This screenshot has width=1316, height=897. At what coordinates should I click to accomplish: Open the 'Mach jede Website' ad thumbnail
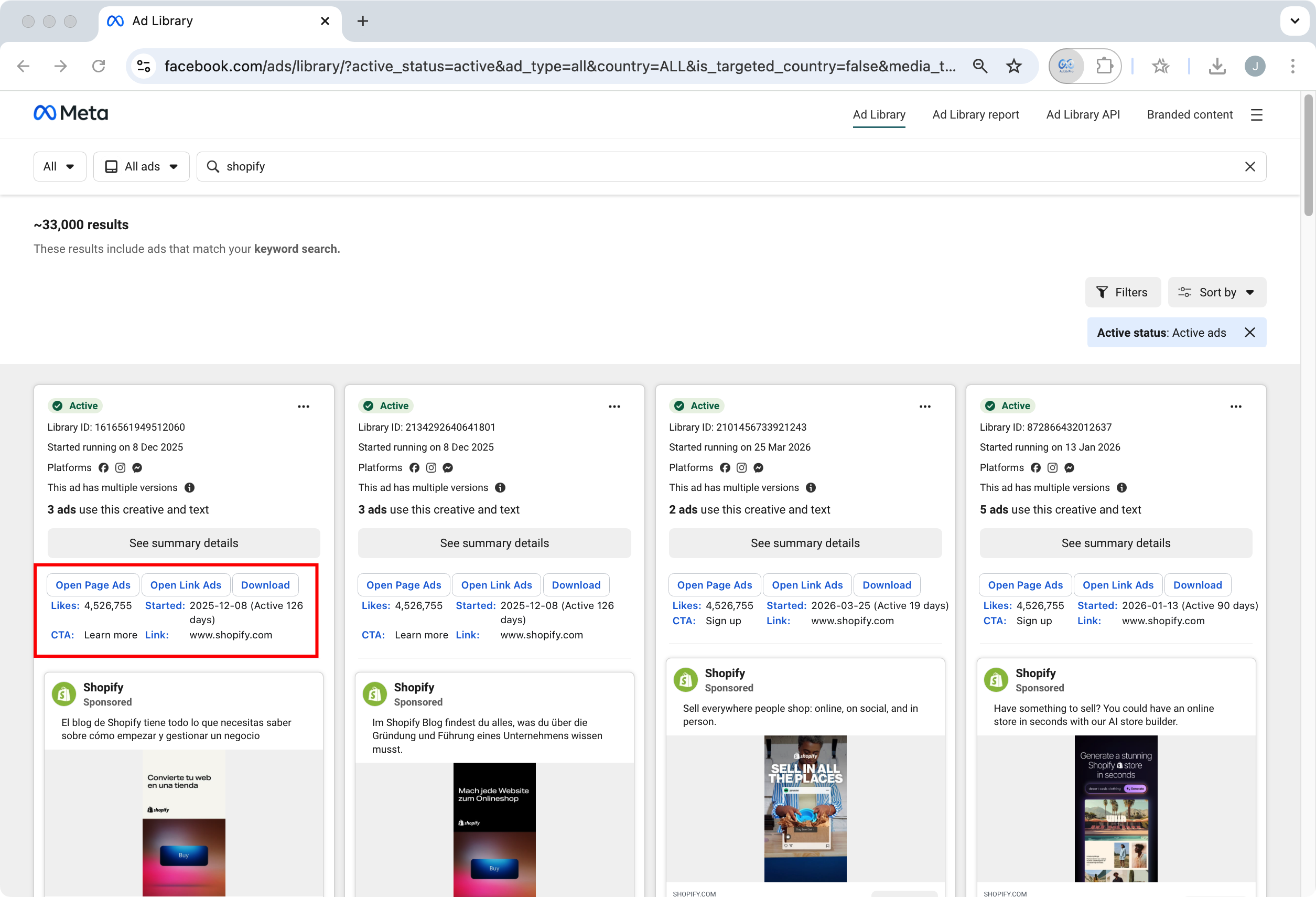click(x=494, y=830)
